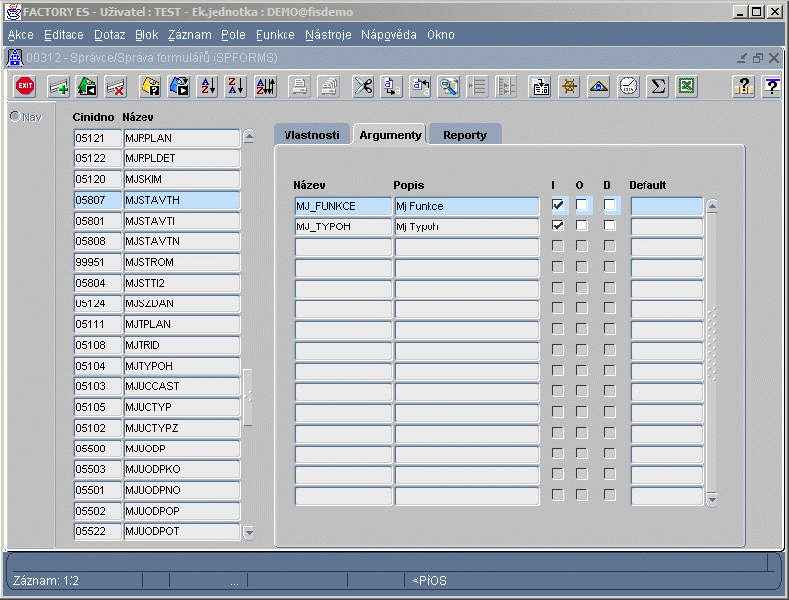This screenshot has width=789, height=600.
Task: Click the sort descending Z-A icon
Action: pos(235,87)
